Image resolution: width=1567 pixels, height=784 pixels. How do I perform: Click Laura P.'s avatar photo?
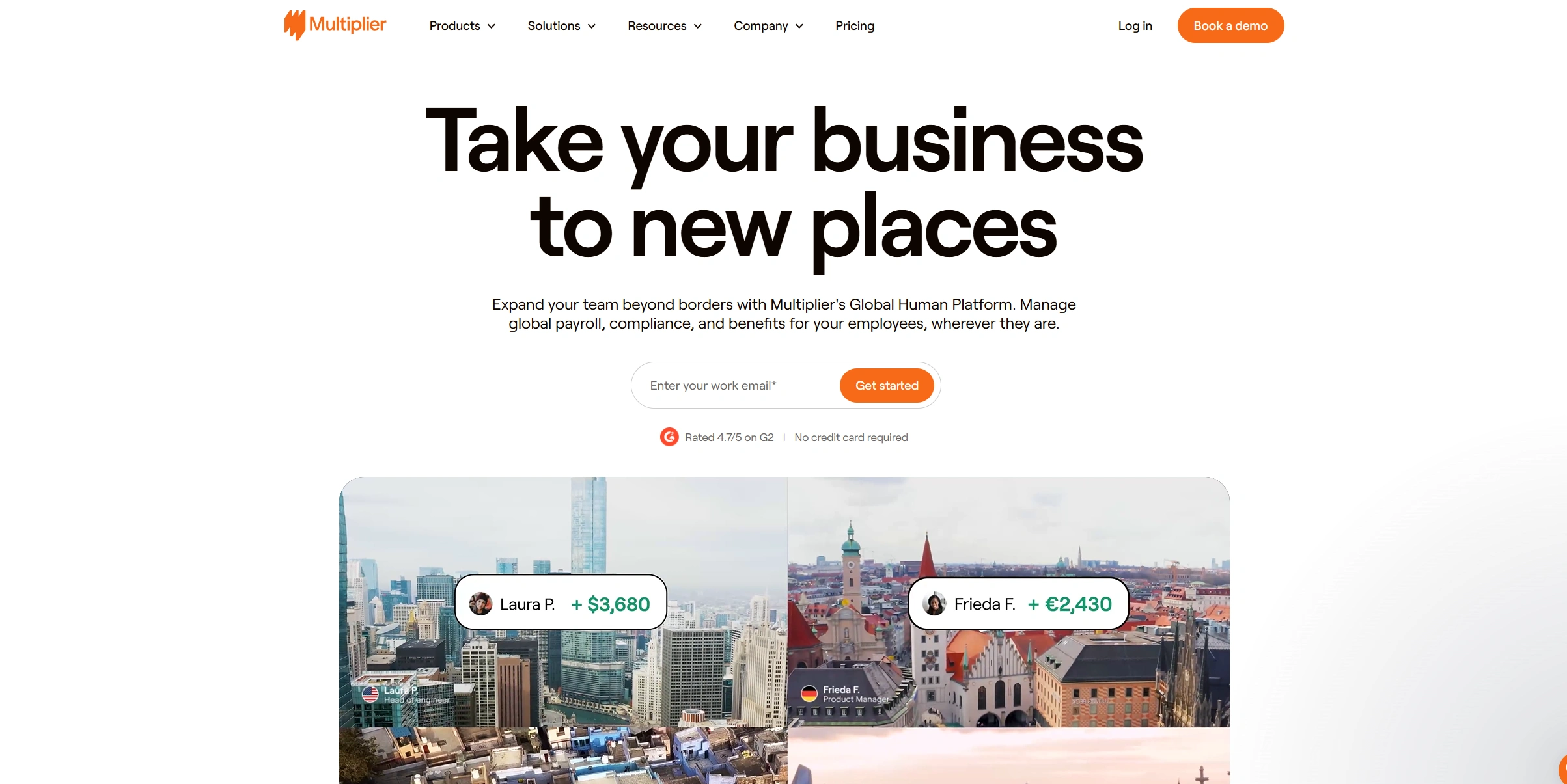tap(480, 604)
